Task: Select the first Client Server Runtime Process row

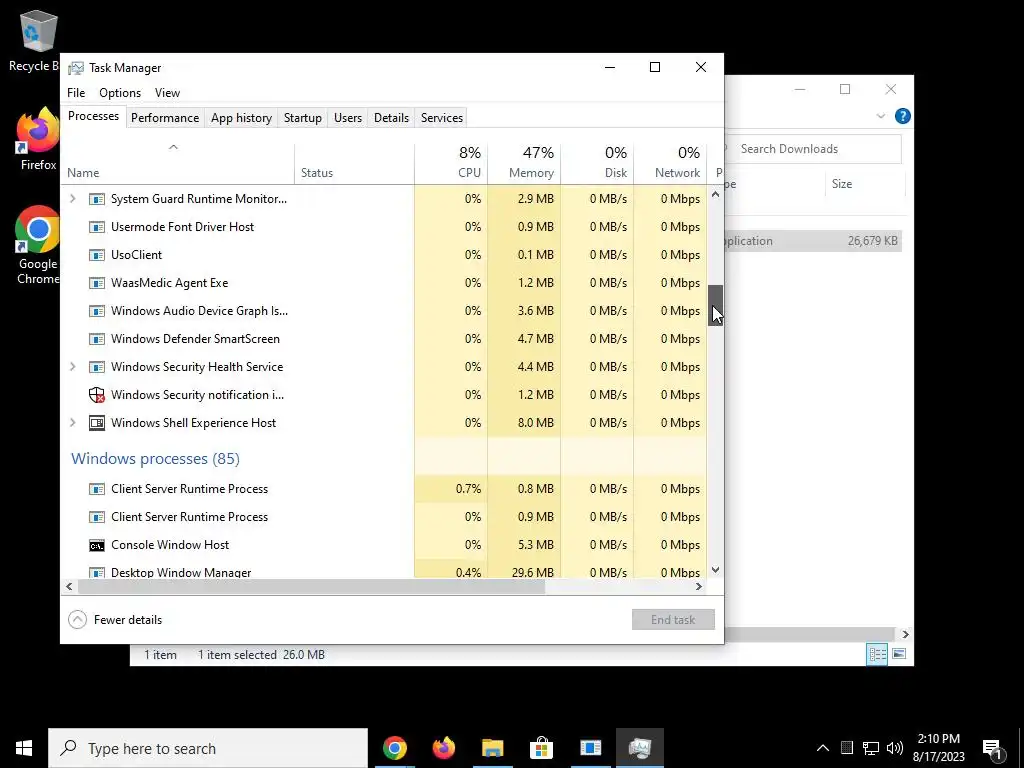Action: pyautogui.click(x=385, y=489)
